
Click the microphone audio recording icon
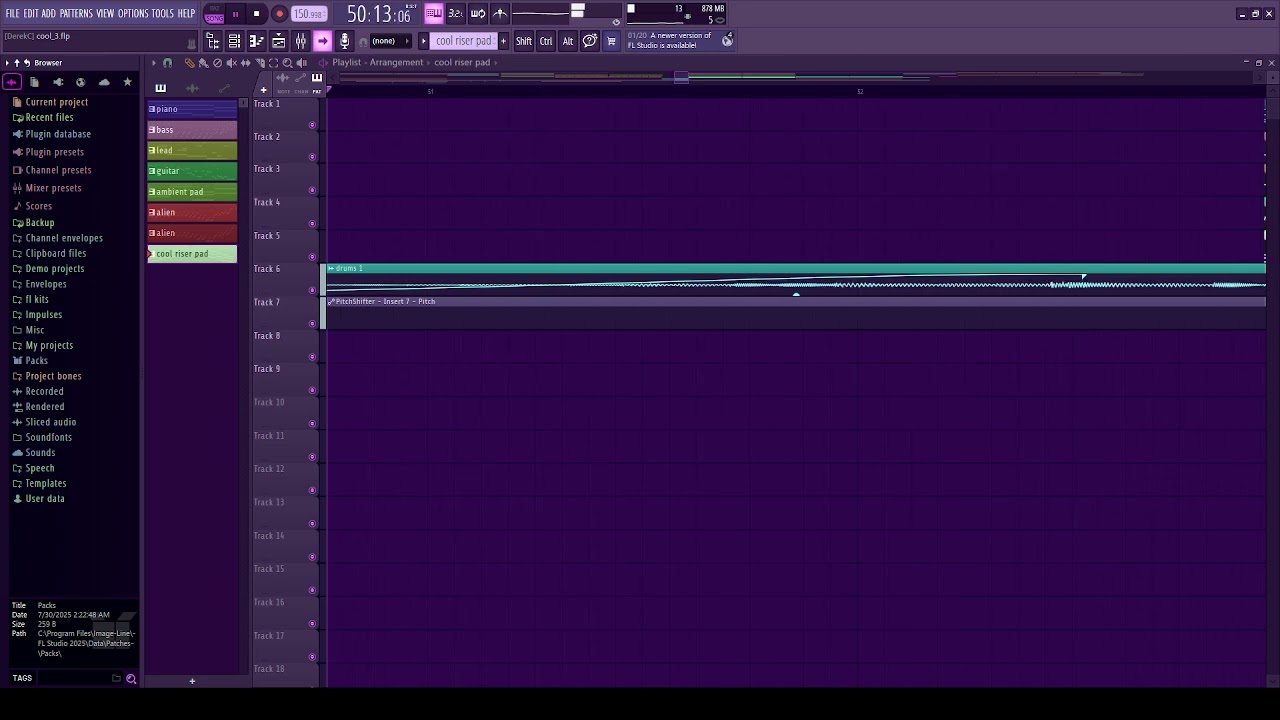click(344, 41)
